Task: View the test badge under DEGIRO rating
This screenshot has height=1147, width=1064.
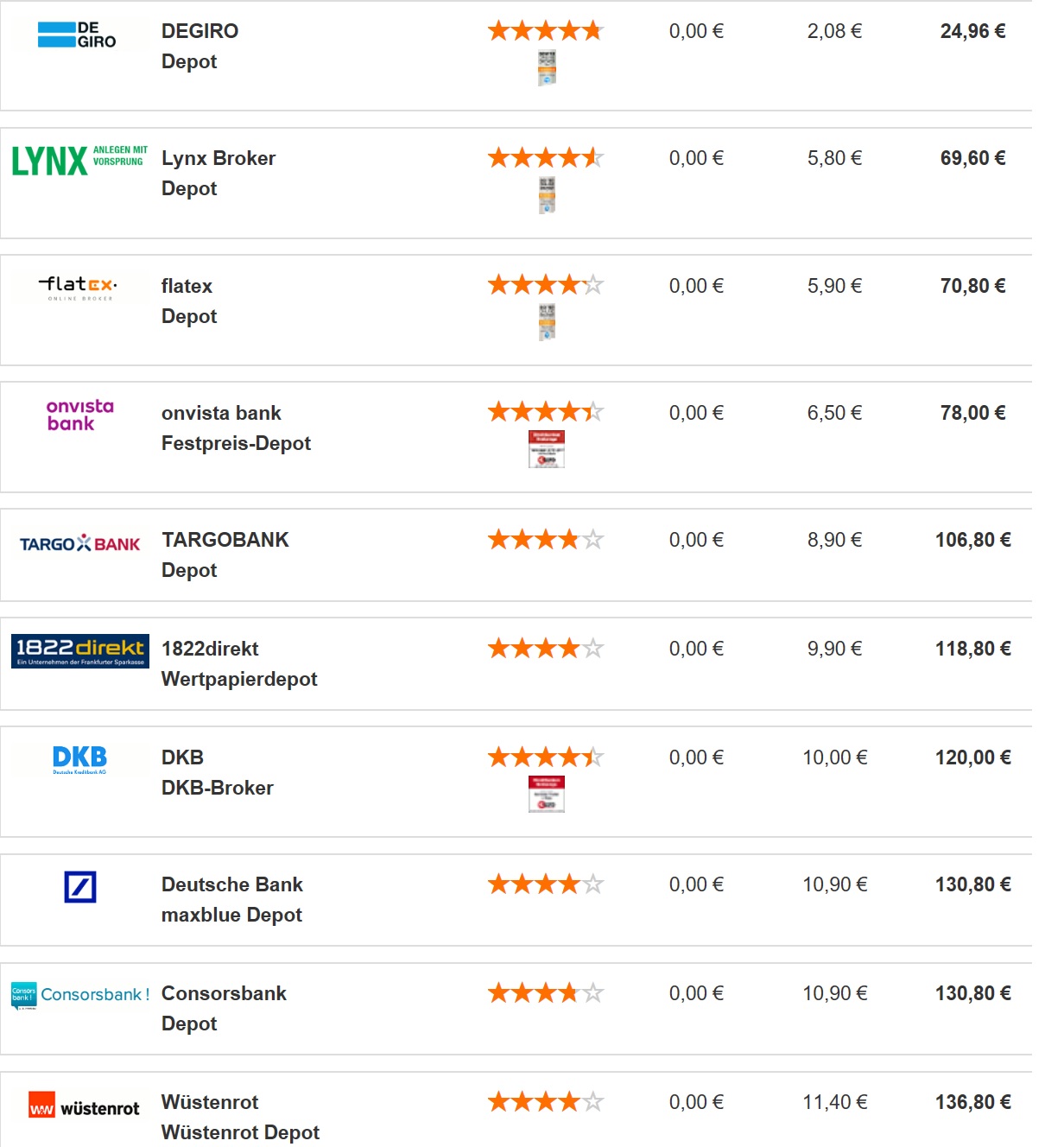Action: [547, 68]
